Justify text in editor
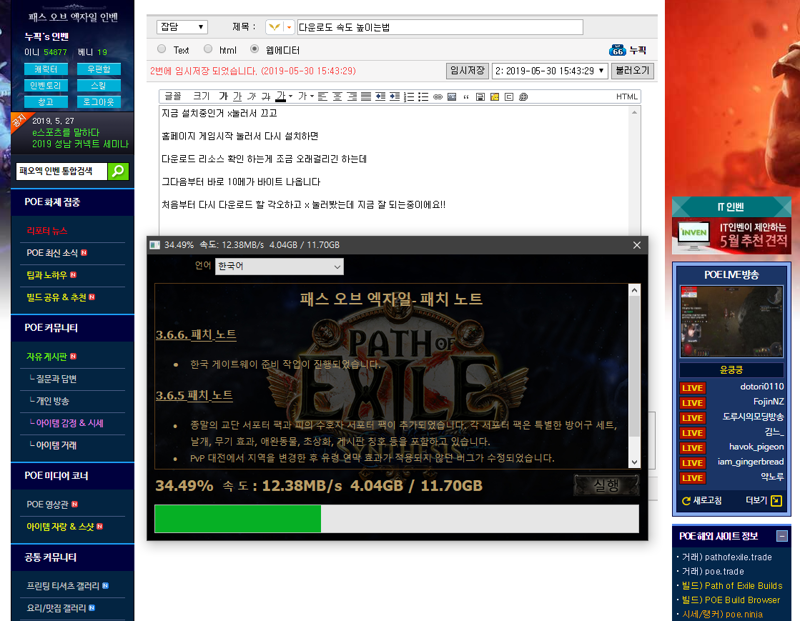 [366, 96]
